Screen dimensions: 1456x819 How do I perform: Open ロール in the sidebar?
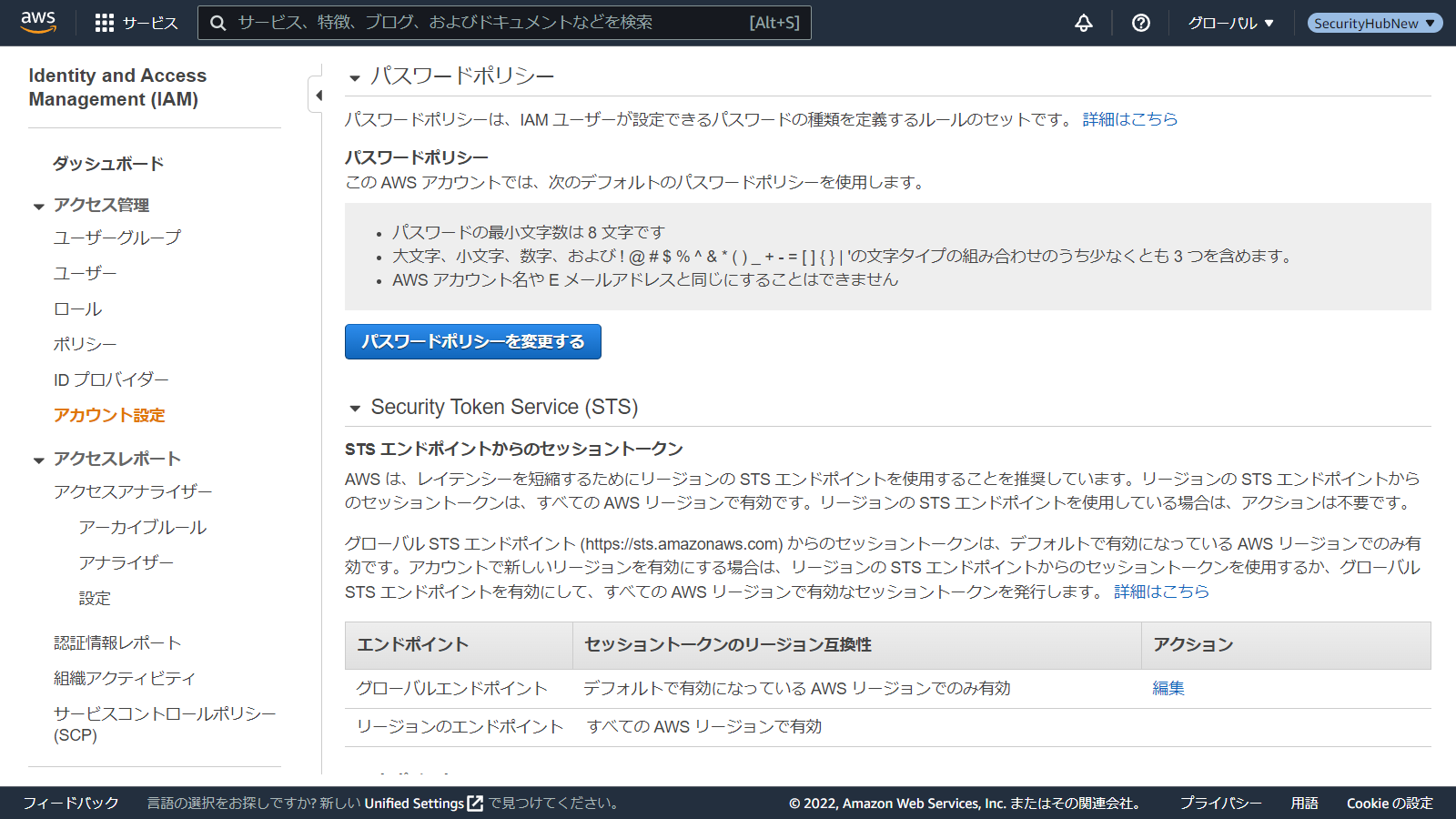point(78,309)
